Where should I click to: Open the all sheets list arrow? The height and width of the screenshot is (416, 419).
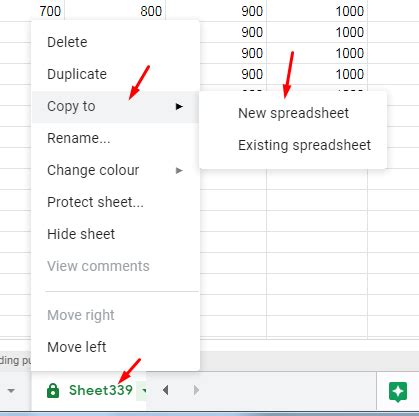(x=11, y=391)
